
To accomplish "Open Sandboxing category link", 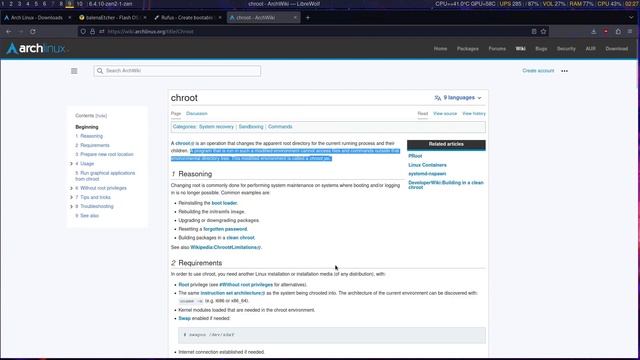I will (x=251, y=127).
